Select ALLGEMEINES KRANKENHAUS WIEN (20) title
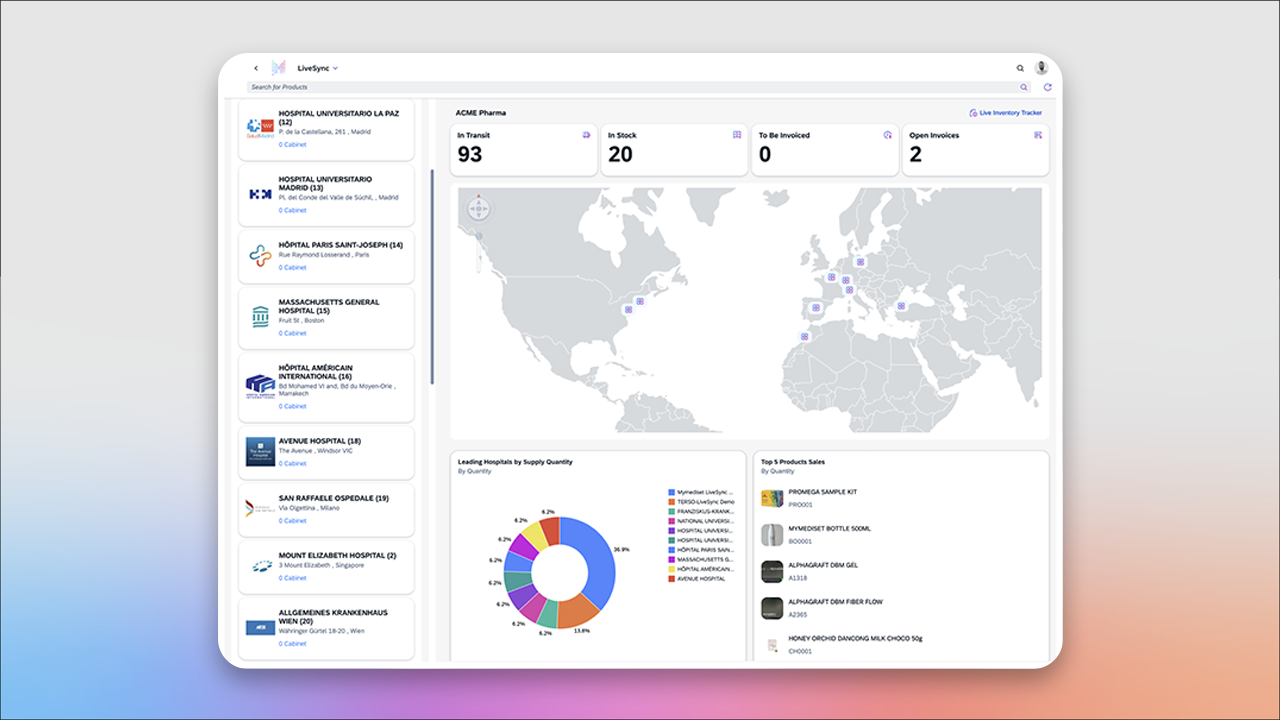Viewport: 1280px width, 720px height. click(x=333, y=616)
